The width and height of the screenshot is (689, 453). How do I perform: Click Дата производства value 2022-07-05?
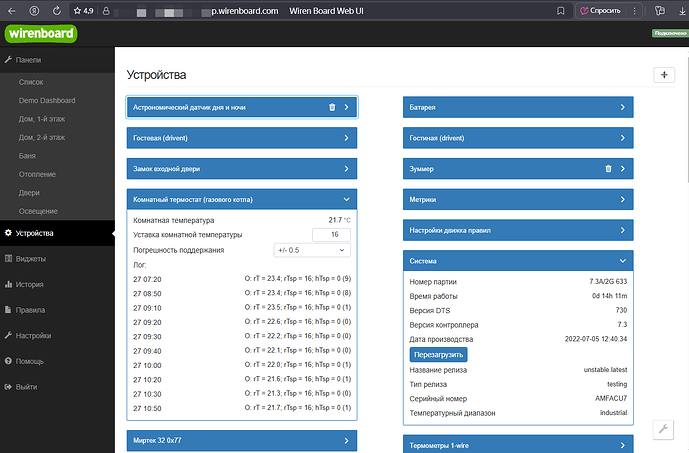click(596, 339)
